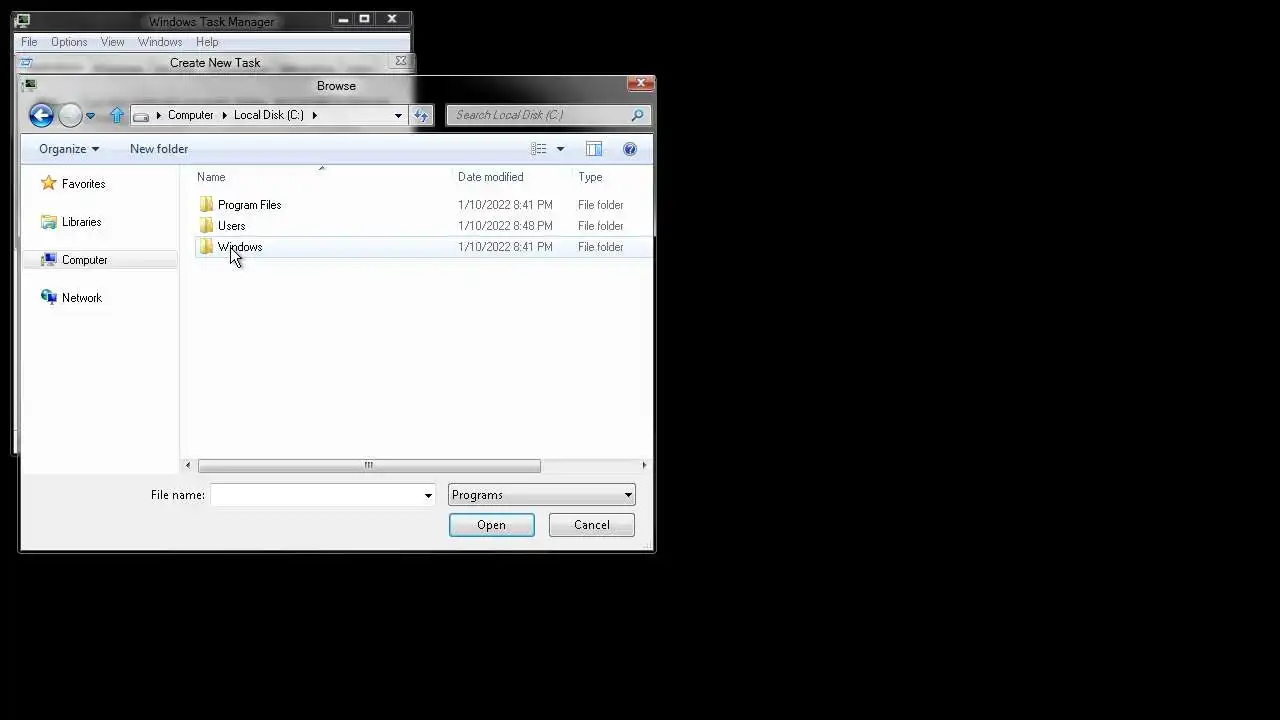Screen dimensions: 1280x720
Task: Select Computer in the address breadcrumb
Action: click(190, 115)
